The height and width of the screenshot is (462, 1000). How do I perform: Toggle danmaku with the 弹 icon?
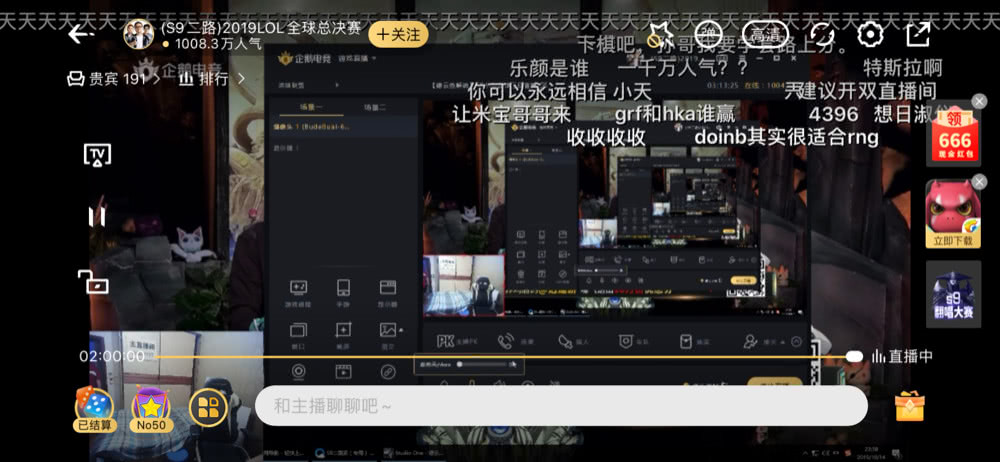pyautogui.click(x=707, y=34)
